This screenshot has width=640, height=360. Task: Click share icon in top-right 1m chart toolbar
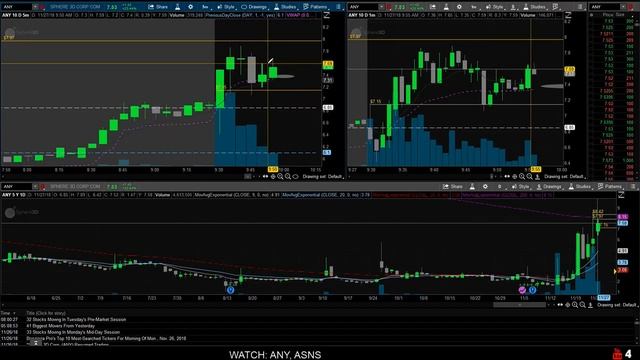tap(433, 7)
